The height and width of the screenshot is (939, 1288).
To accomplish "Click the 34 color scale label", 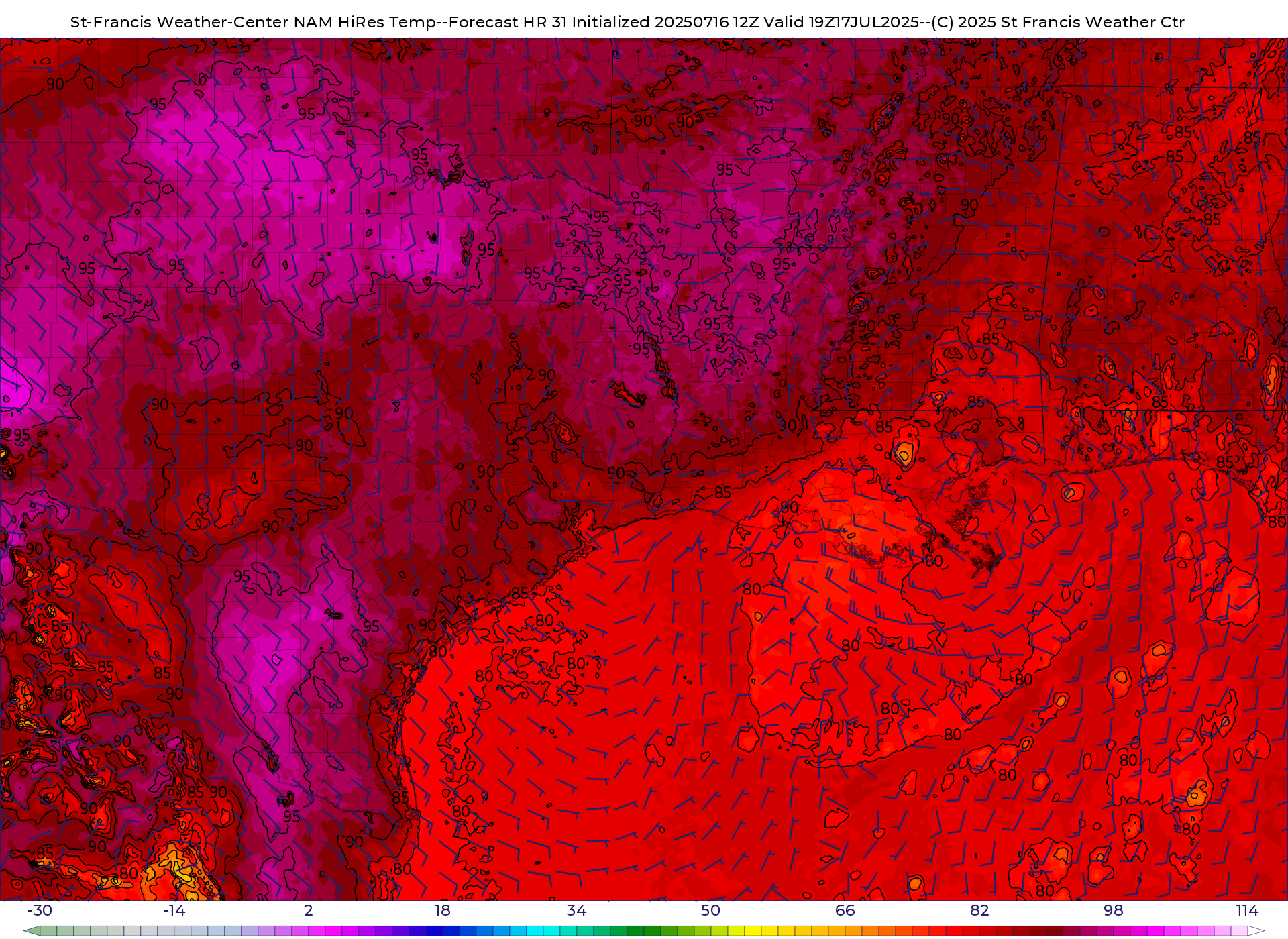I will click(x=577, y=910).
